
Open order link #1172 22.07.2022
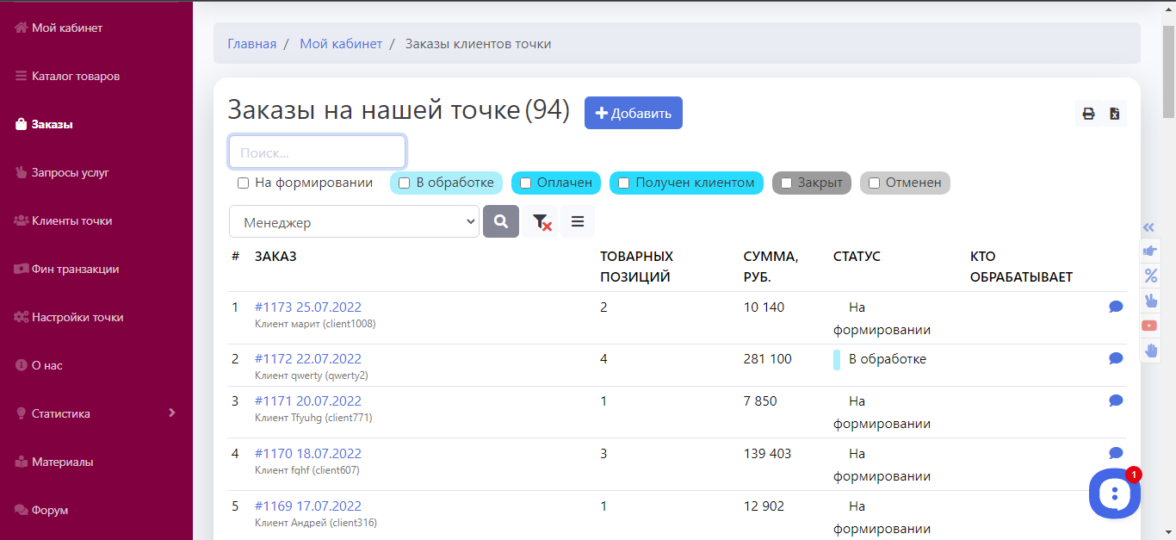coord(308,359)
